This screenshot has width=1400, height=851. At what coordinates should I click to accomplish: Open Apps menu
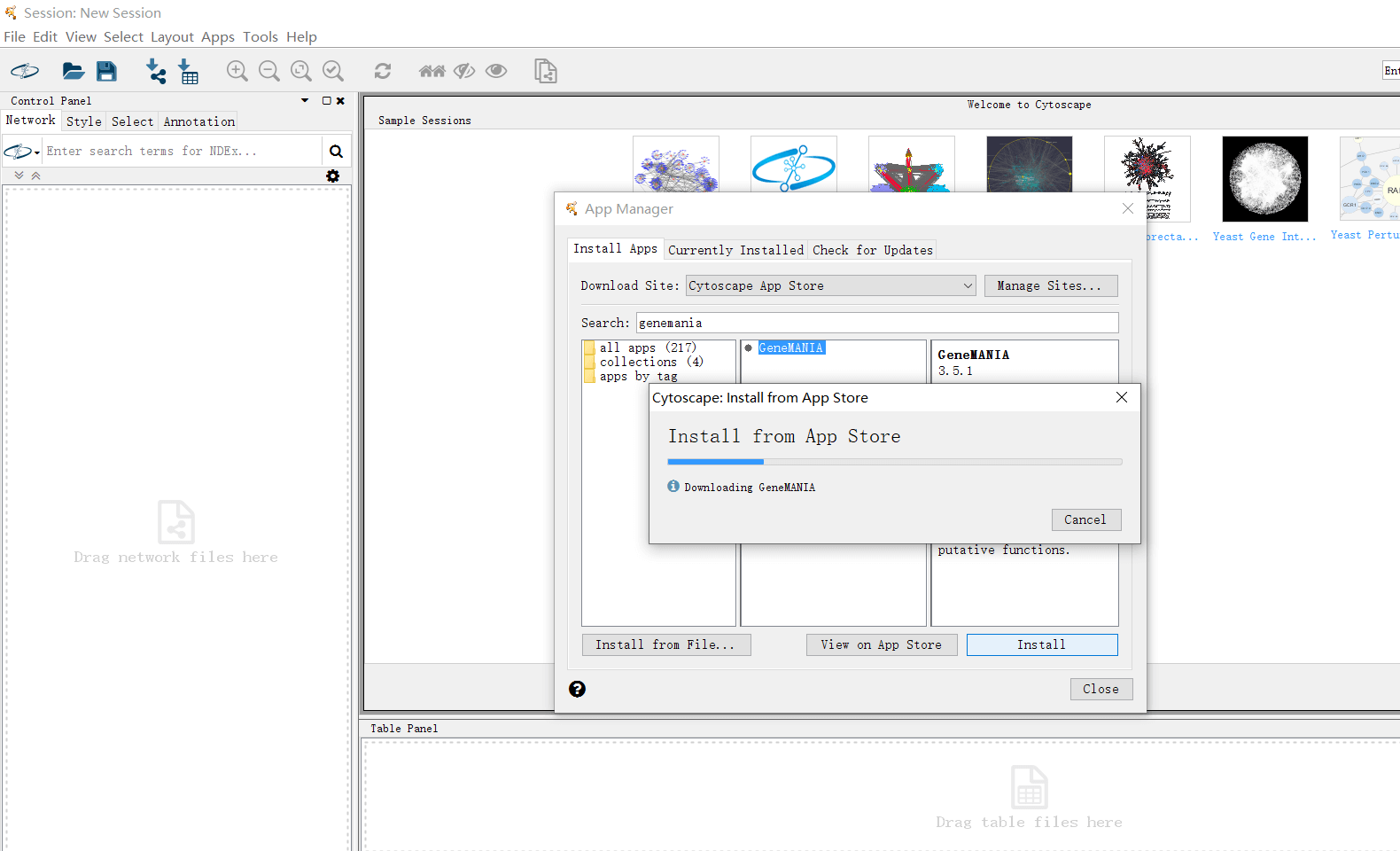coord(218,36)
